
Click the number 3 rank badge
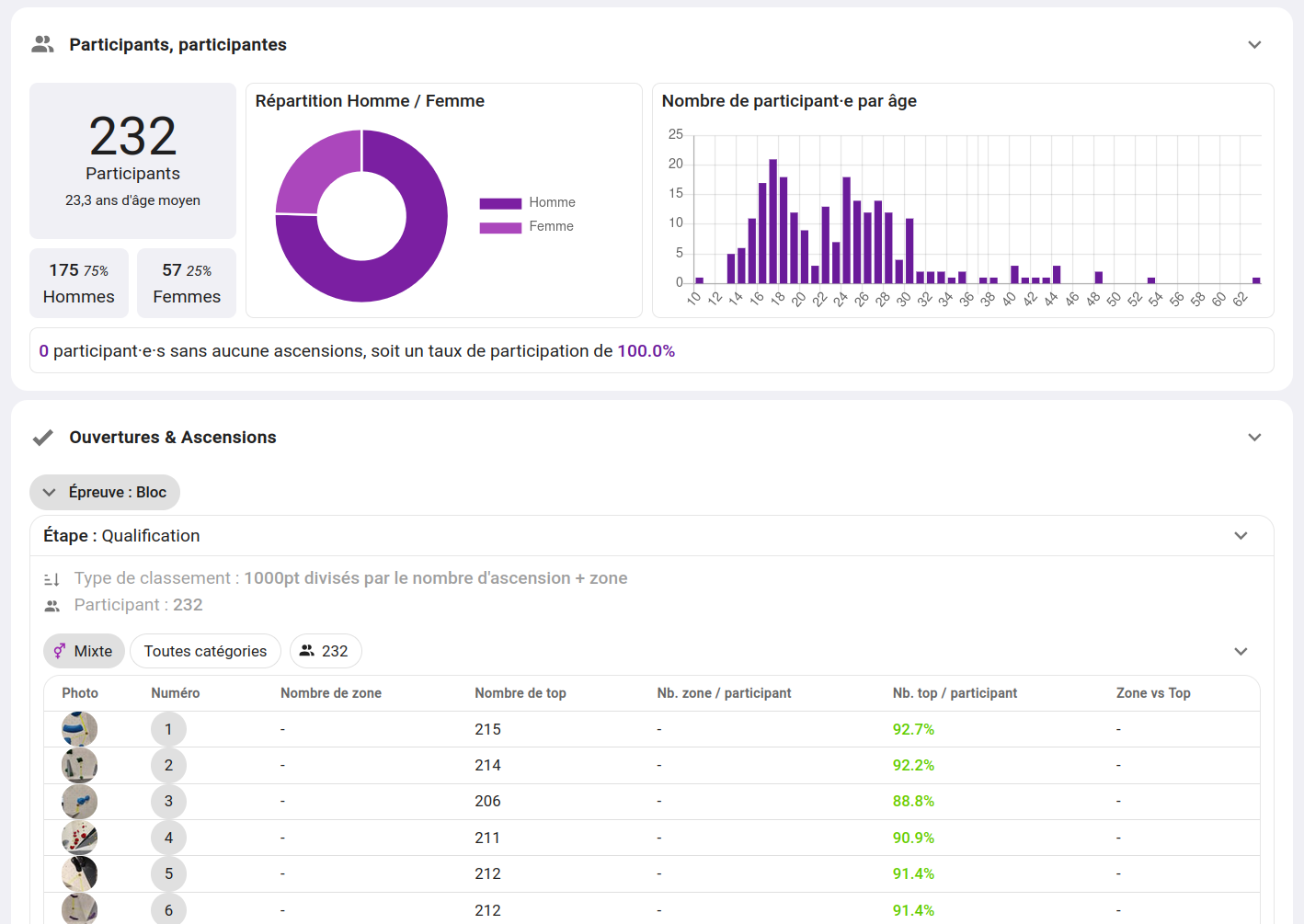(x=168, y=801)
